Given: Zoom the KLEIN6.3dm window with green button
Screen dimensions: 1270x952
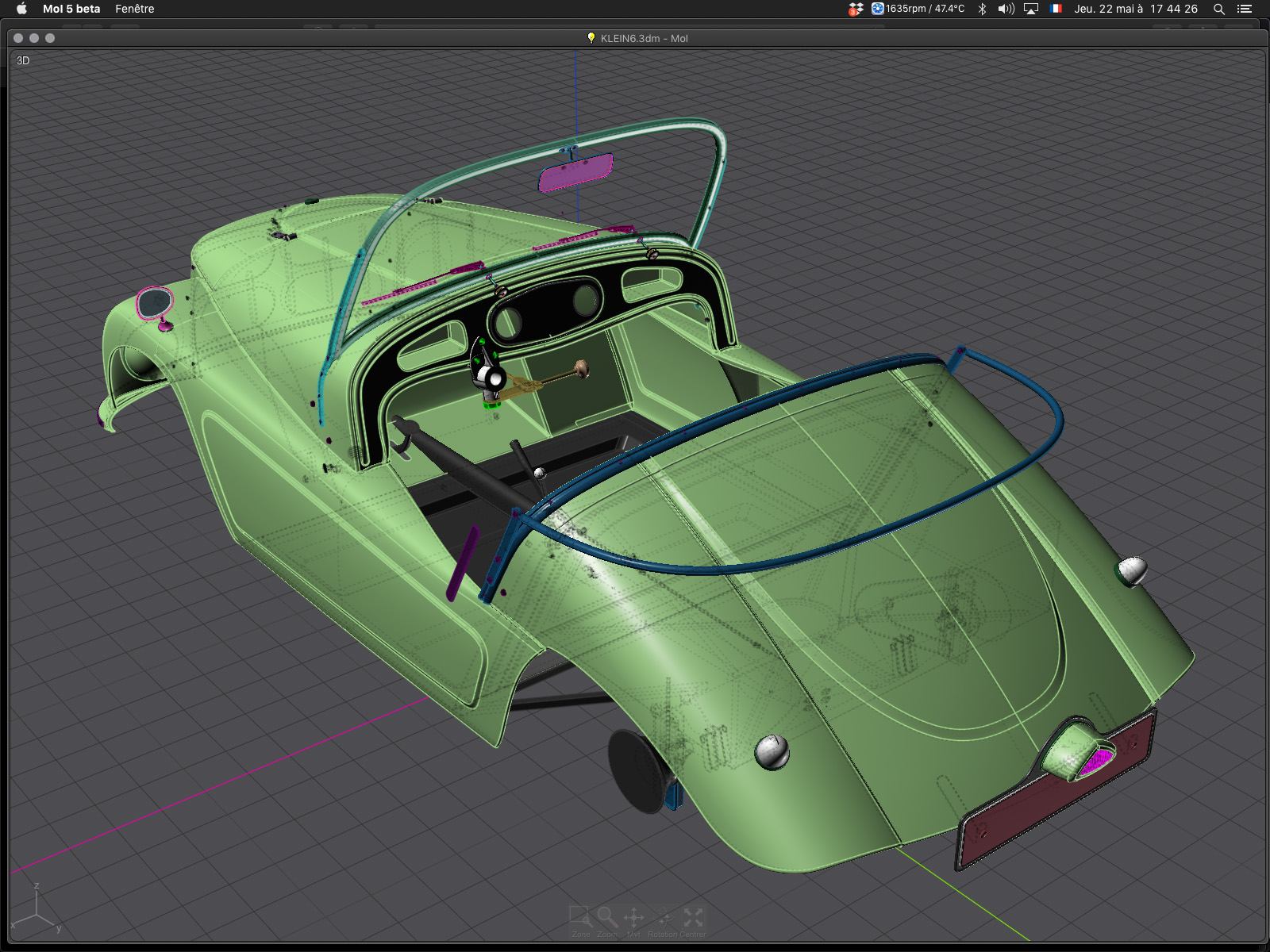Looking at the screenshot, I should pos(50,38).
